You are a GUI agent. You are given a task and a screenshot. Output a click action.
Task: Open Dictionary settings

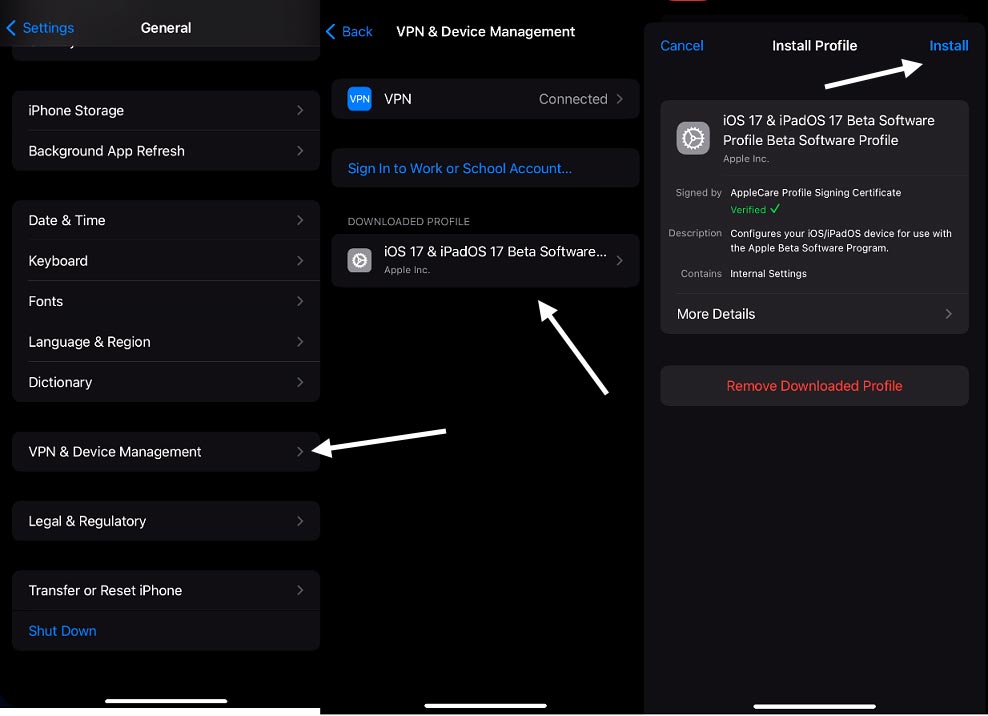point(166,381)
